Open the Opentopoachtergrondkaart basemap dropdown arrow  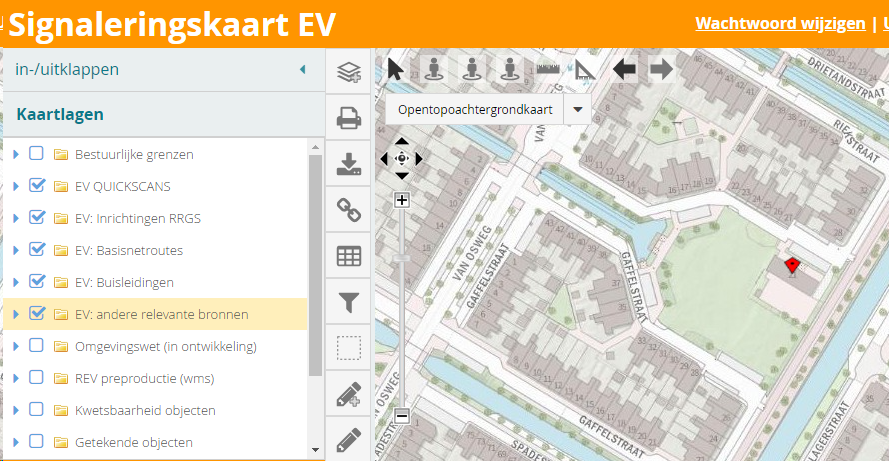coord(578,109)
